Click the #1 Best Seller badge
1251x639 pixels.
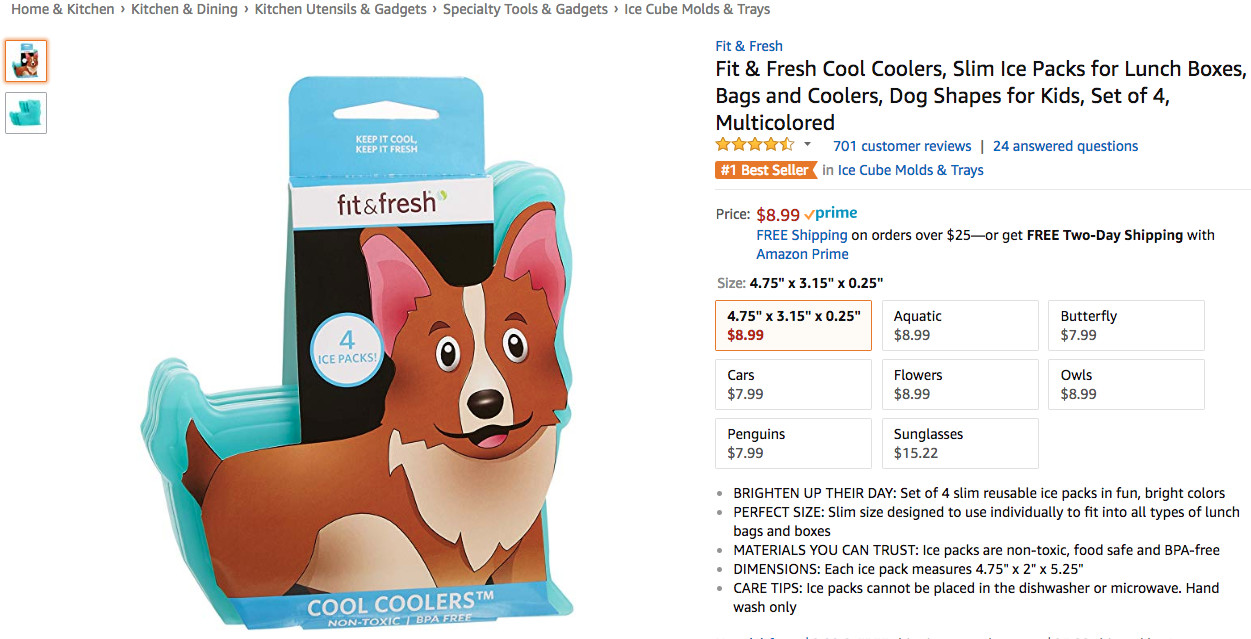765,170
